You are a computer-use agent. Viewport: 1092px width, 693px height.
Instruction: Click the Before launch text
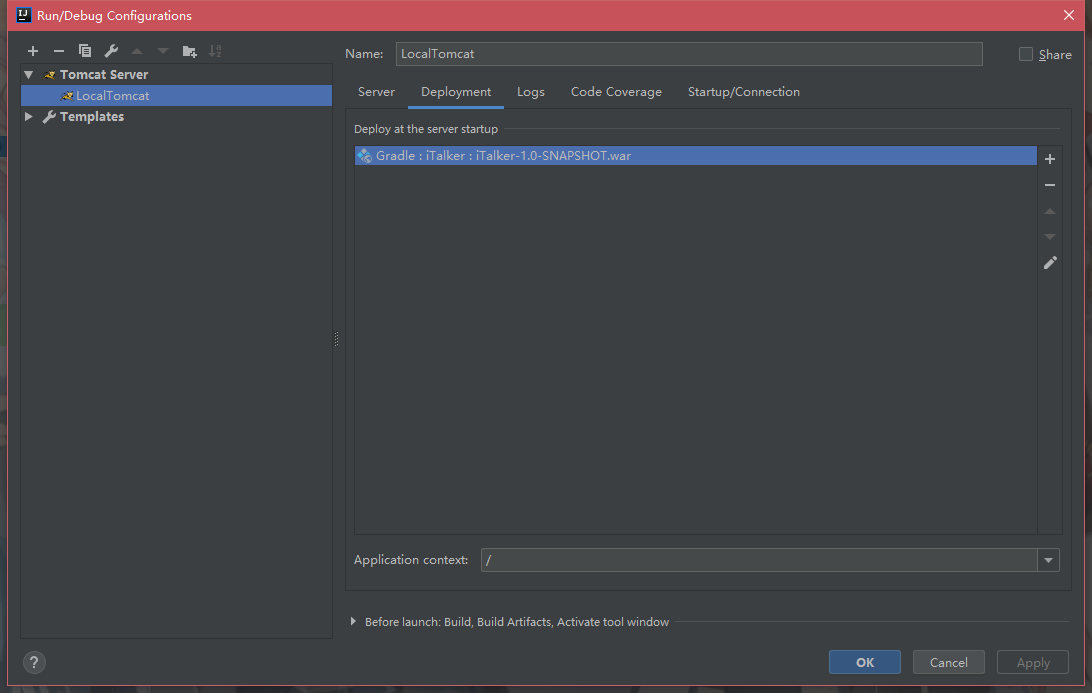tap(517, 622)
